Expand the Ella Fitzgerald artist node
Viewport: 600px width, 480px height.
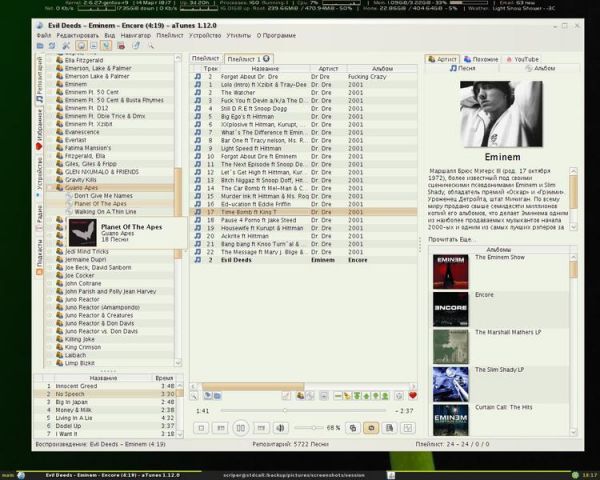tap(50, 60)
